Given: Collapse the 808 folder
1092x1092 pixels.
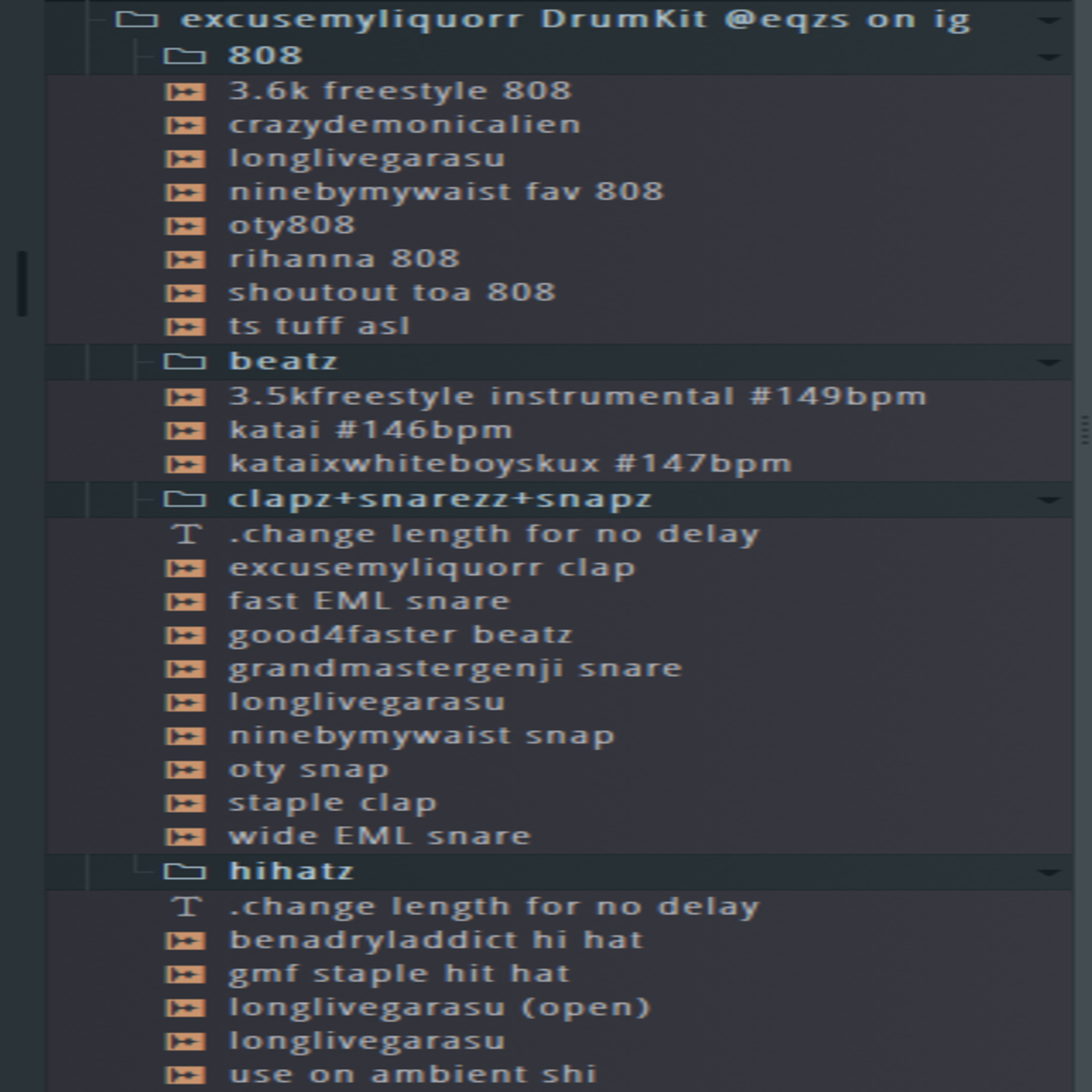Looking at the screenshot, I should coord(185,56).
